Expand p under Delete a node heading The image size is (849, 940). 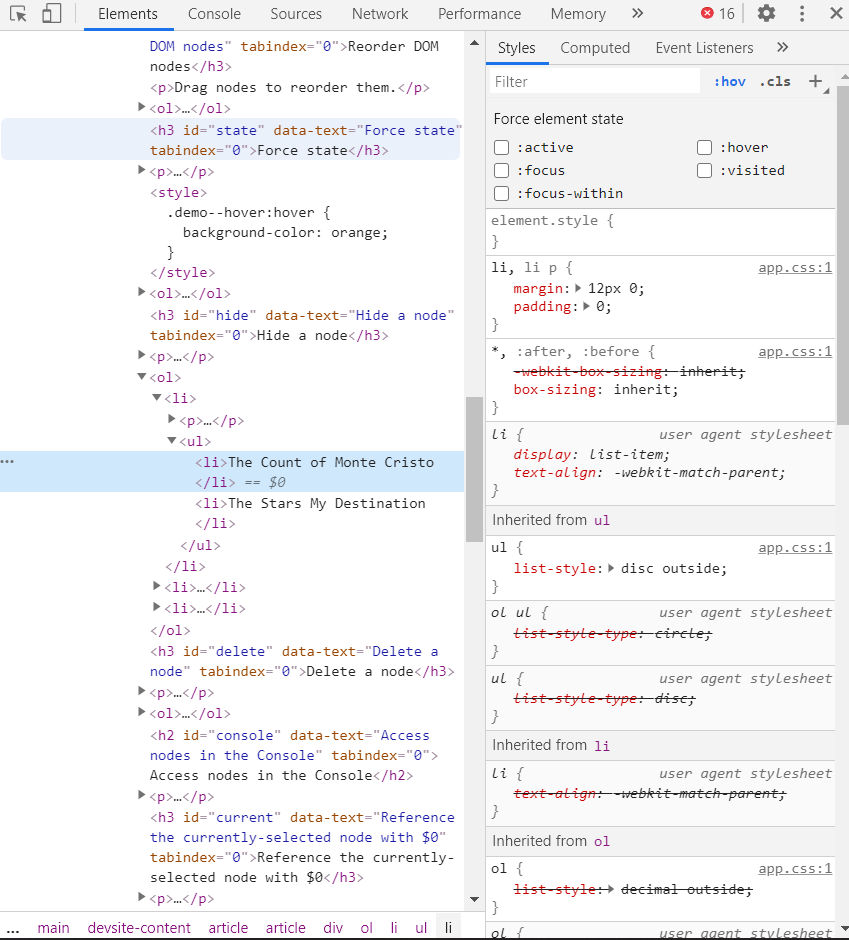pos(142,691)
